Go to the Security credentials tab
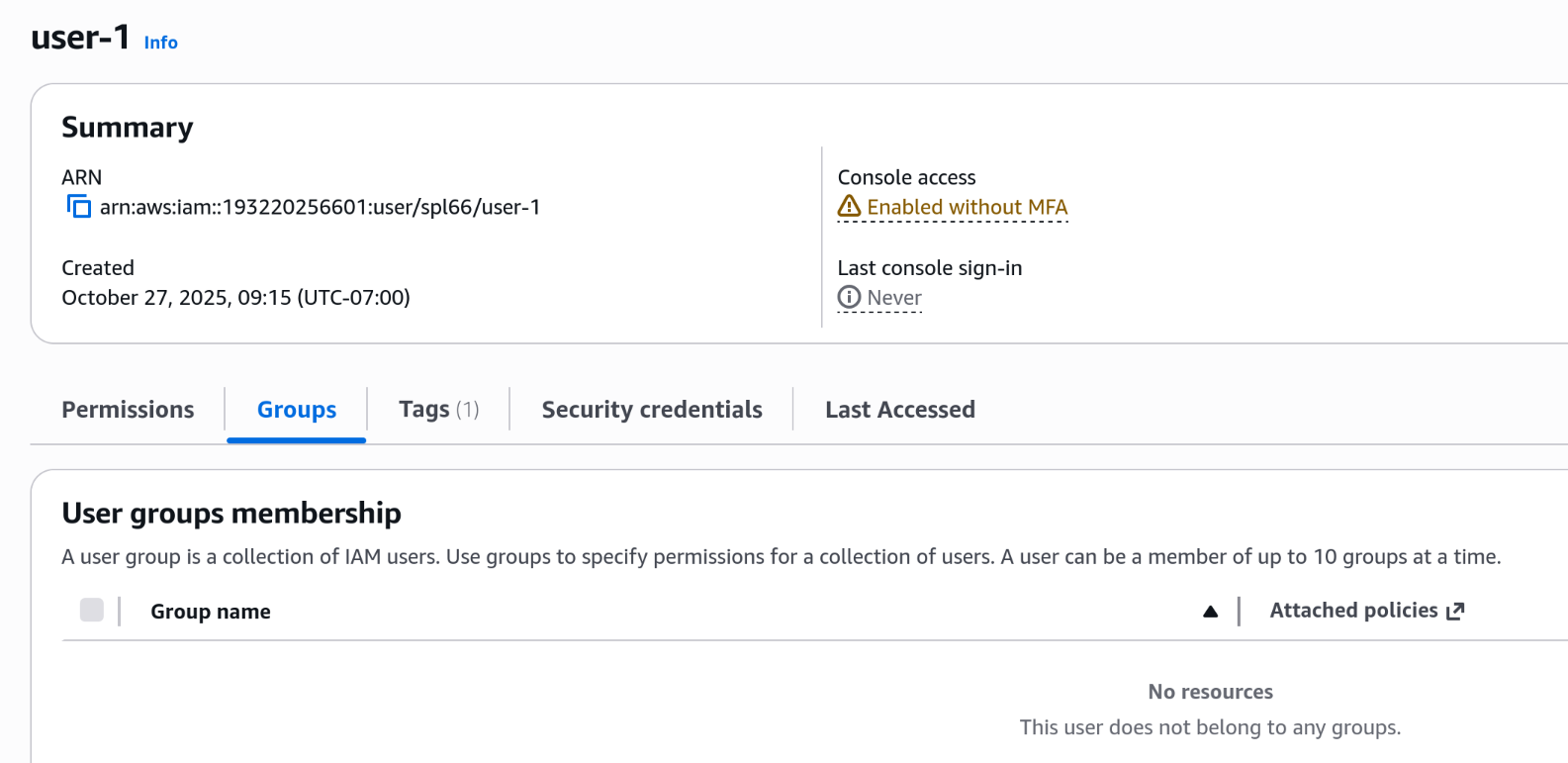1568x763 pixels. [652, 410]
